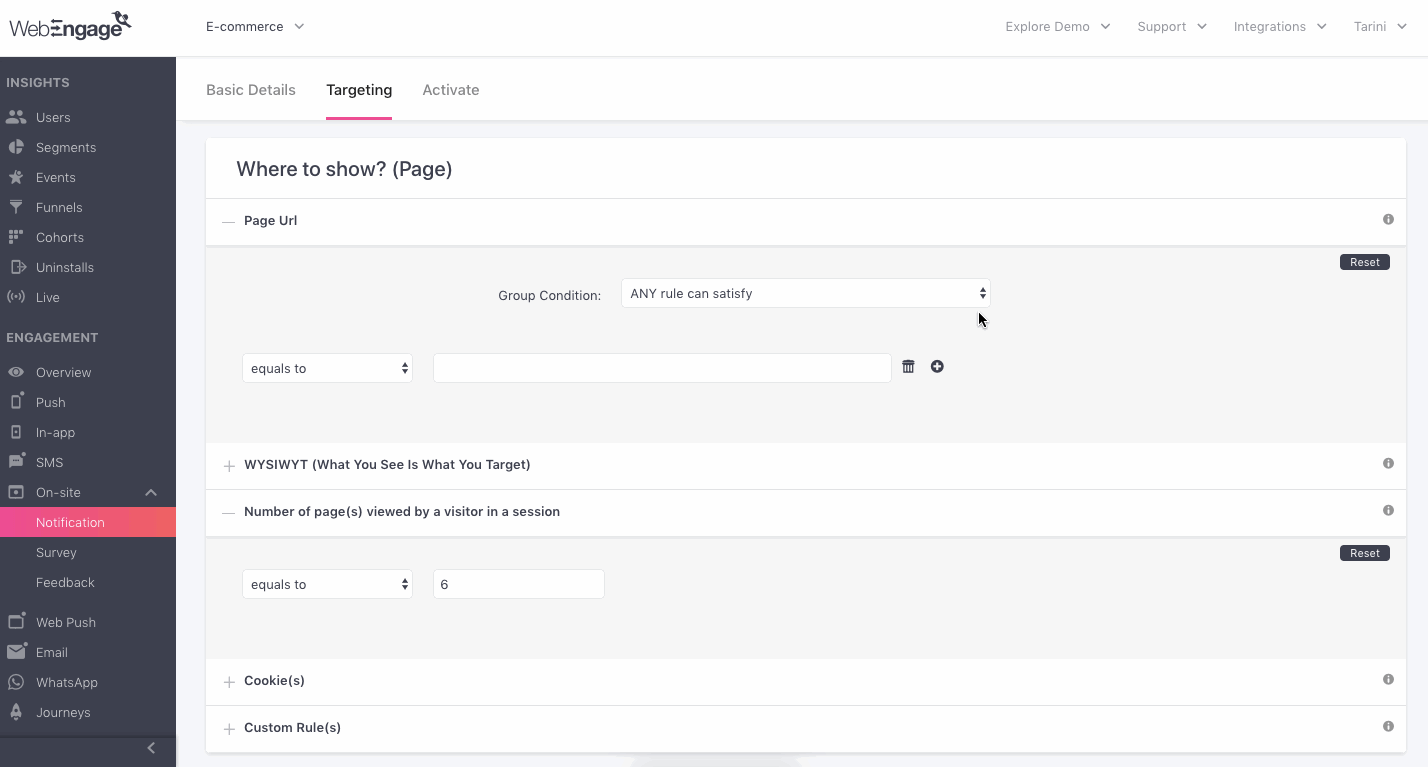Open the Web Push icon
This screenshot has width=1428, height=767.
(x=15, y=622)
